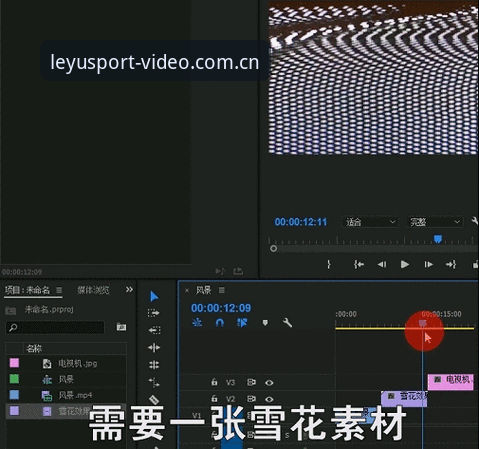Toggle timeline Snap magnet
The image size is (479, 449).
(x=220, y=323)
